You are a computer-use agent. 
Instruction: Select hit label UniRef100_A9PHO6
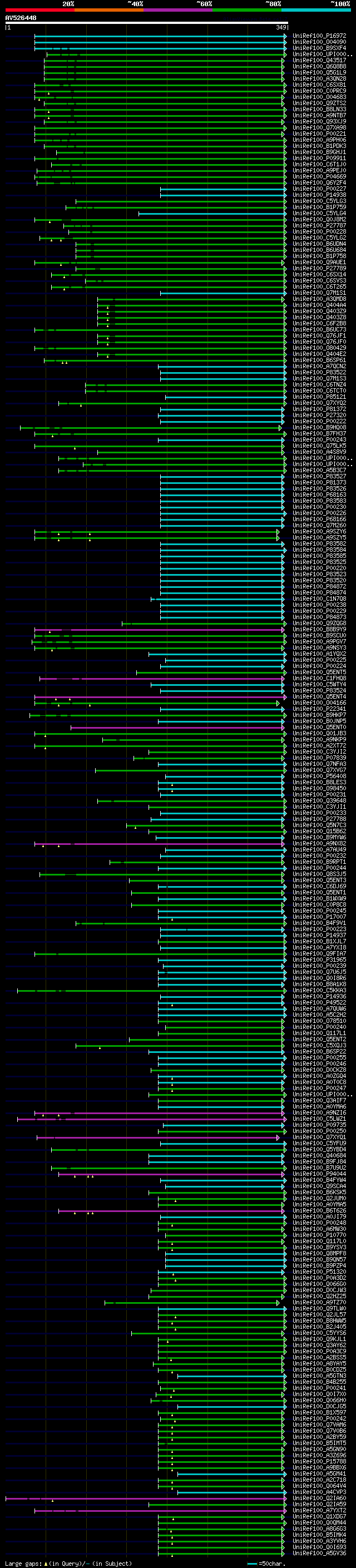(319, 140)
